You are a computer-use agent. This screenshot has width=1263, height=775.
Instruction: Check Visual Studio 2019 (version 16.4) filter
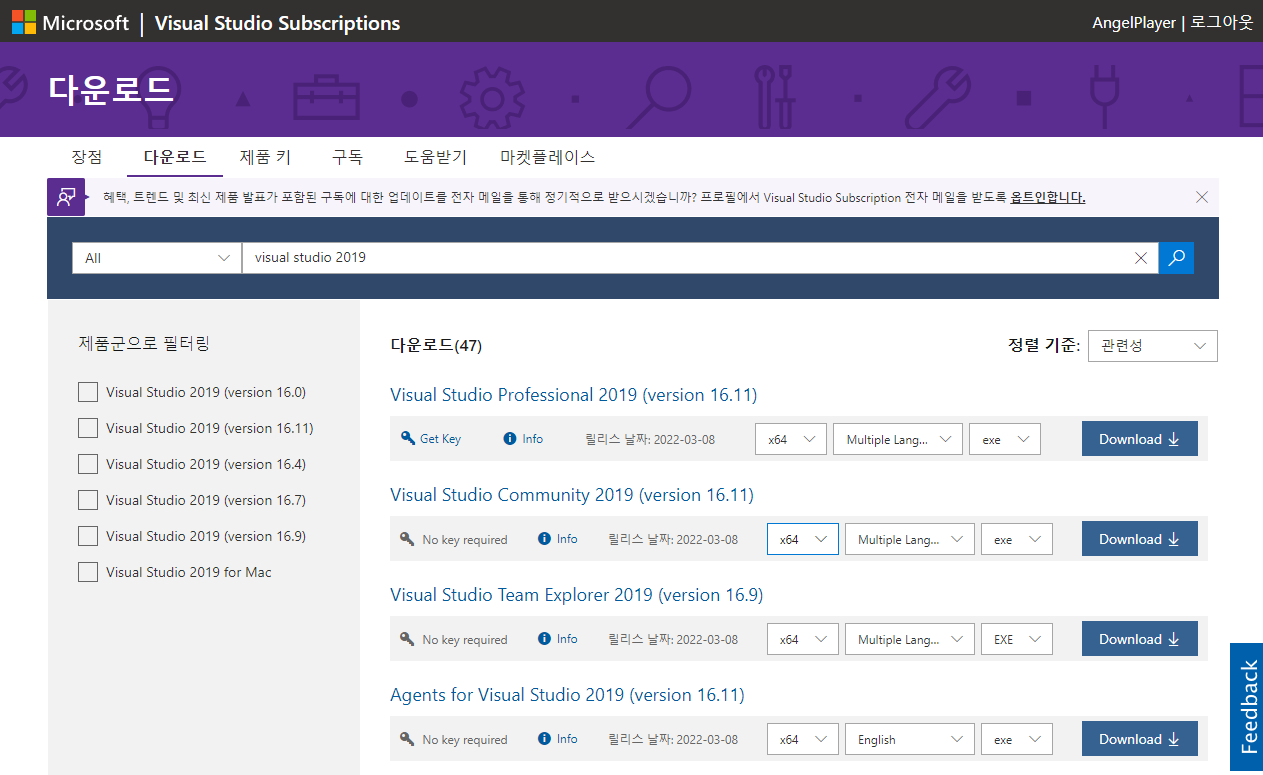tap(88, 464)
